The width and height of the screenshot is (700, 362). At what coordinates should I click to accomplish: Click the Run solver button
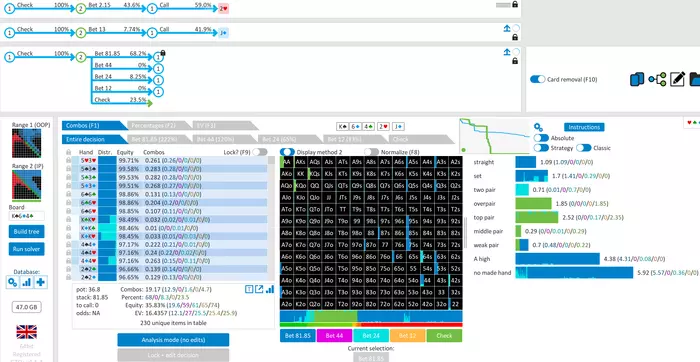(26, 249)
